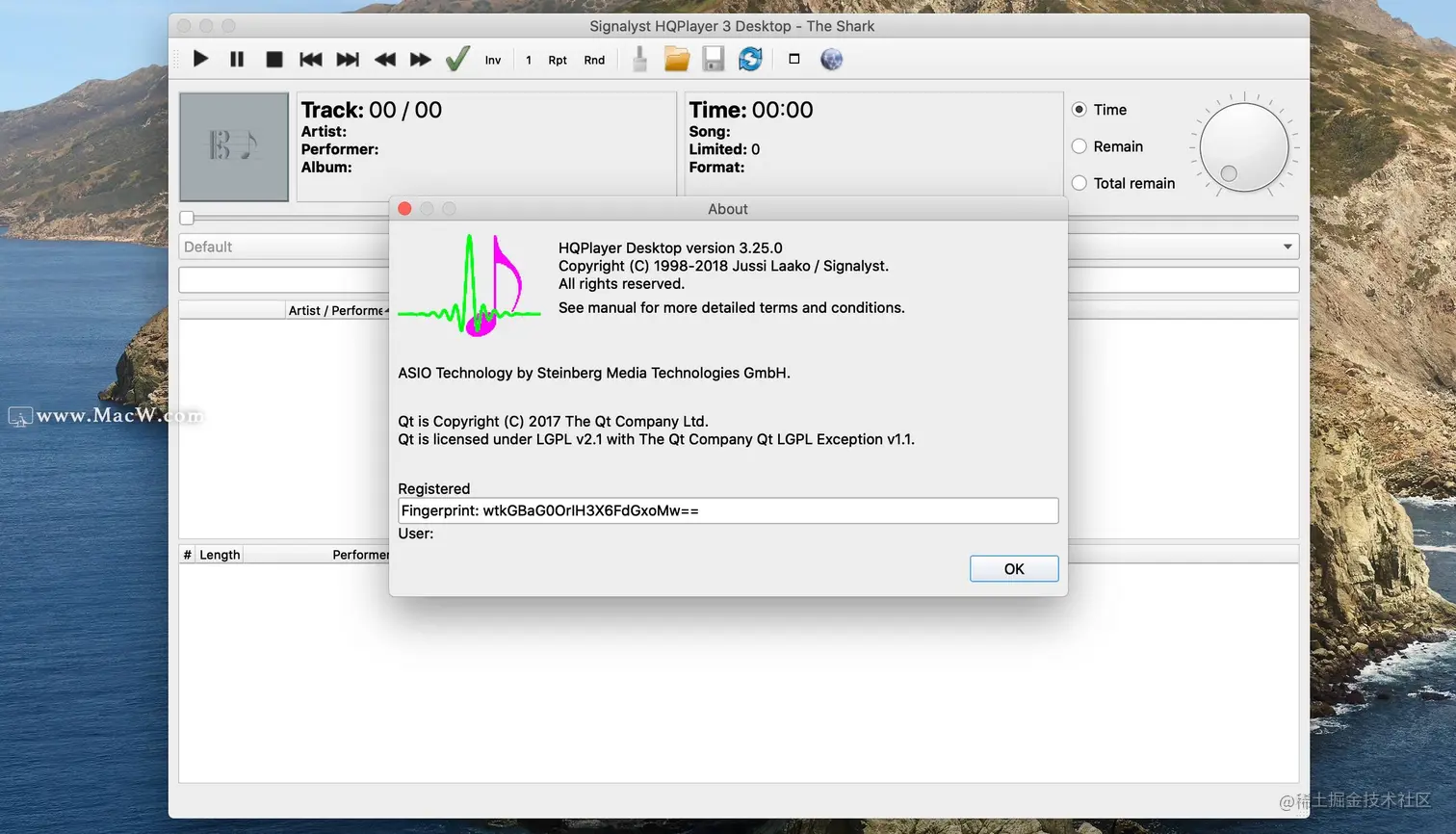Click the round volume knob
Image resolution: width=1456 pixels, height=834 pixels.
[x=1244, y=147]
